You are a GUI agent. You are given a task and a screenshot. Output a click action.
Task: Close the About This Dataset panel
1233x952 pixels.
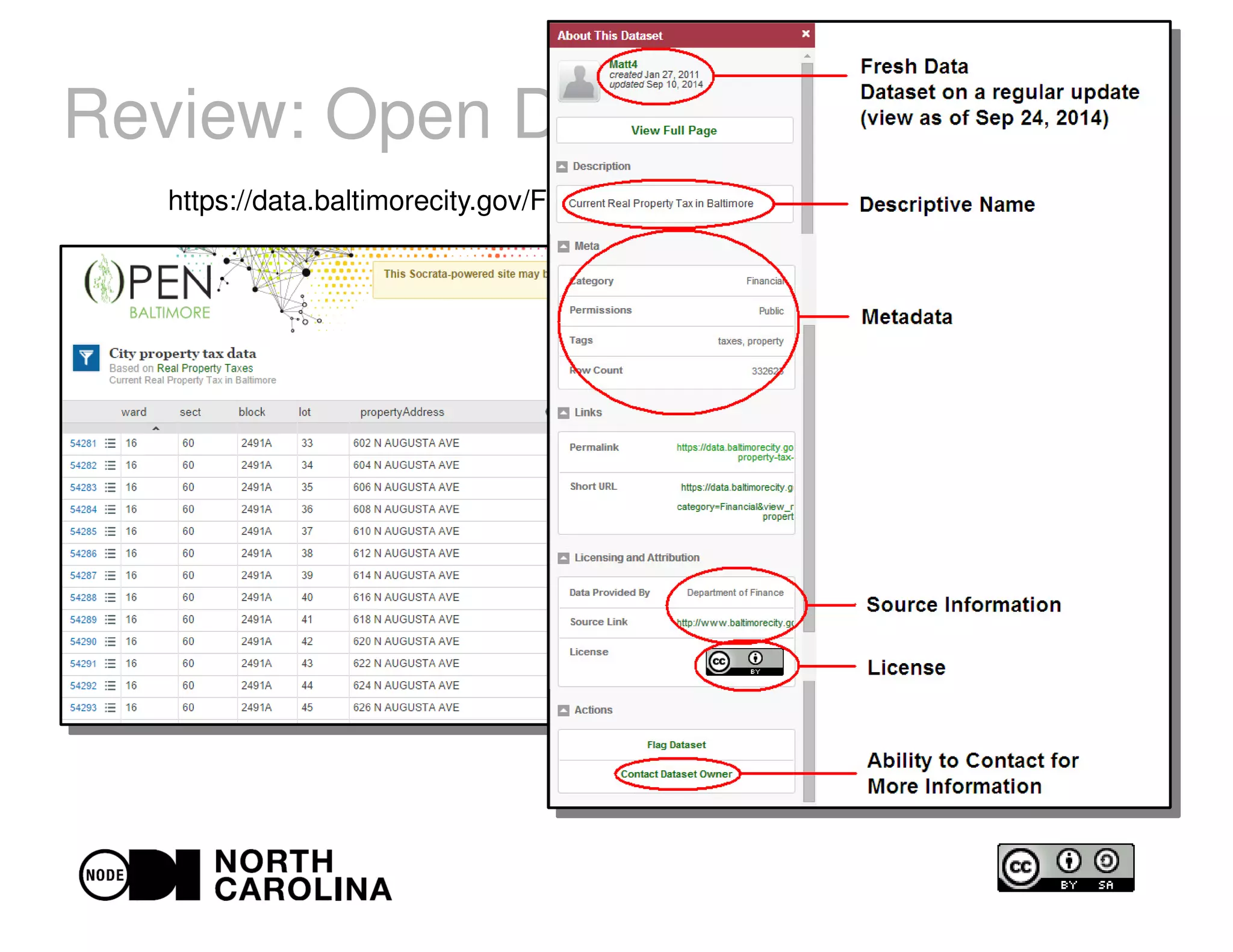pos(806,34)
